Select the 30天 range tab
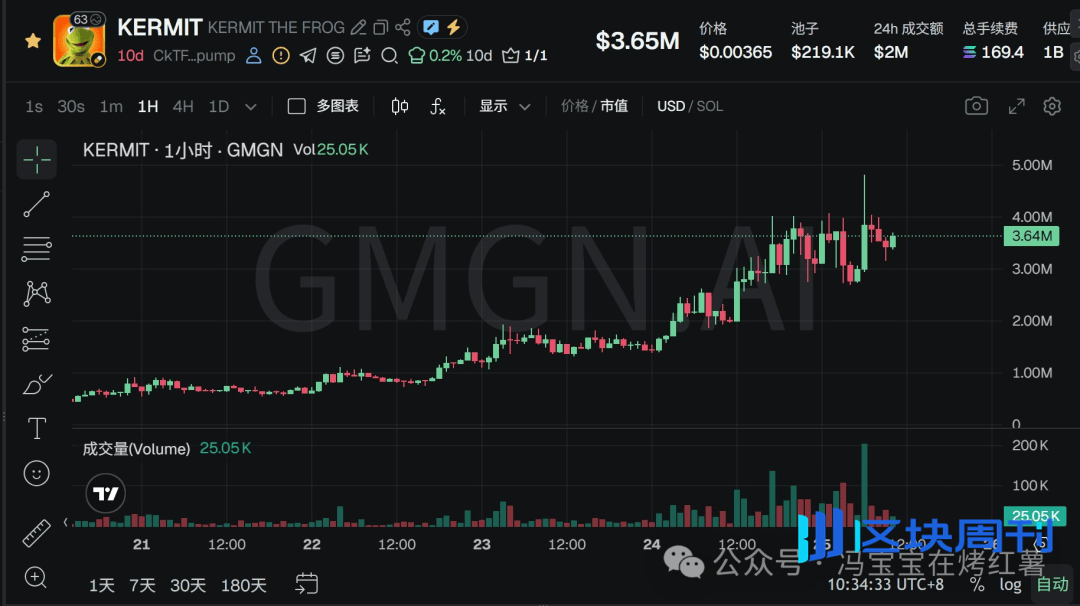The image size is (1080, 606). point(187,585)
